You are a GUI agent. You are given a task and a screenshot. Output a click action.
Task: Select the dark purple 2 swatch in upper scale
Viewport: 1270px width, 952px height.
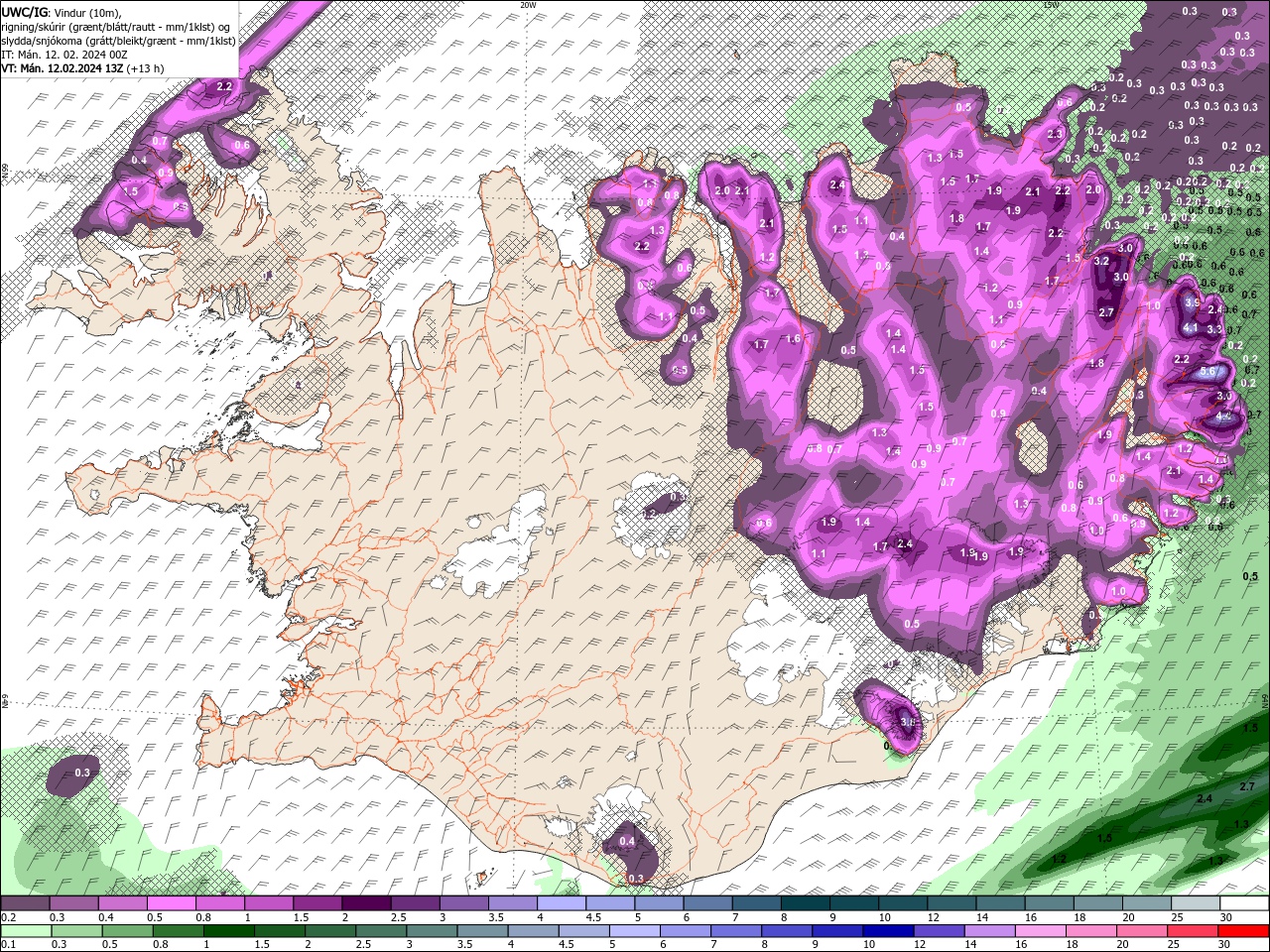(x=366, y=903)
